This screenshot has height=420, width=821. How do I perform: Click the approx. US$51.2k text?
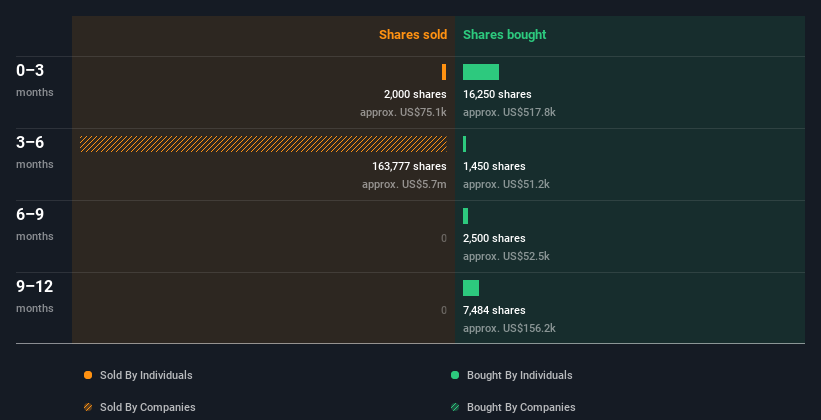click(506, 184)
